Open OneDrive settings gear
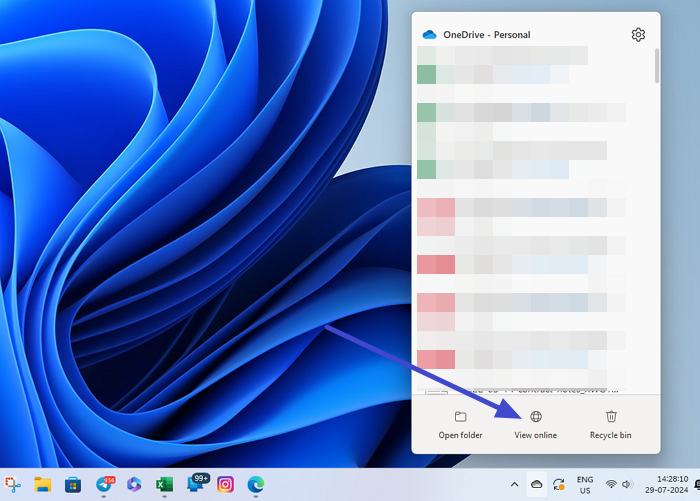The height and width of the screenshot is (501, 700). click(x=638, y=34)
